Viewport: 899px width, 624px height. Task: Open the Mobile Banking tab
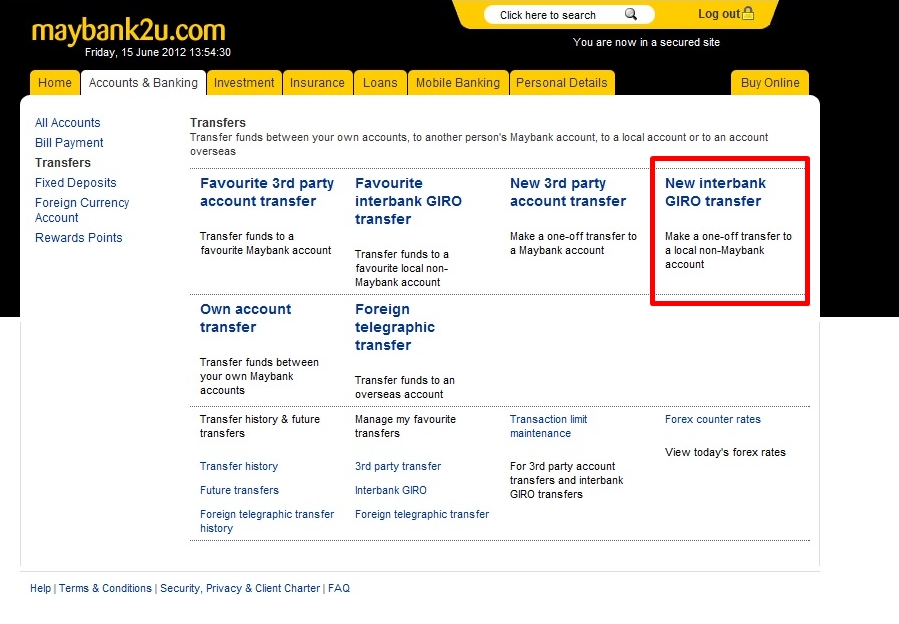458,83
